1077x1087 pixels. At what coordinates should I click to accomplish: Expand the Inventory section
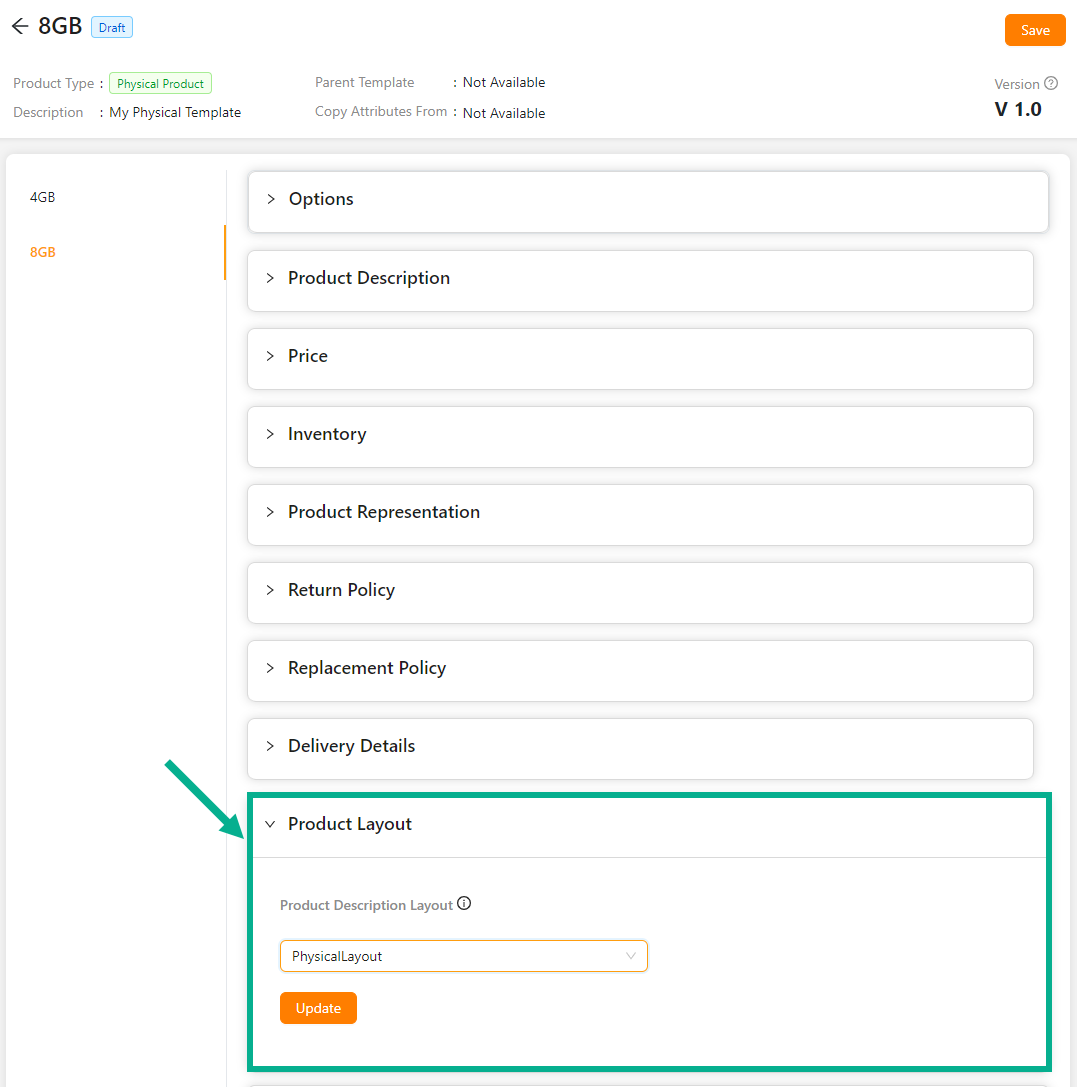click(x=326, y=434)
